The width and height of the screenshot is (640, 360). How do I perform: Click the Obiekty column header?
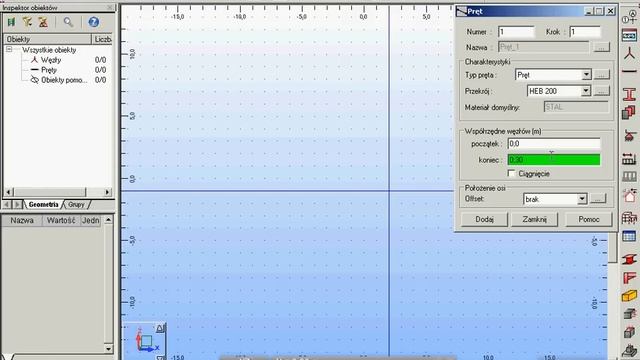point(47,39)
